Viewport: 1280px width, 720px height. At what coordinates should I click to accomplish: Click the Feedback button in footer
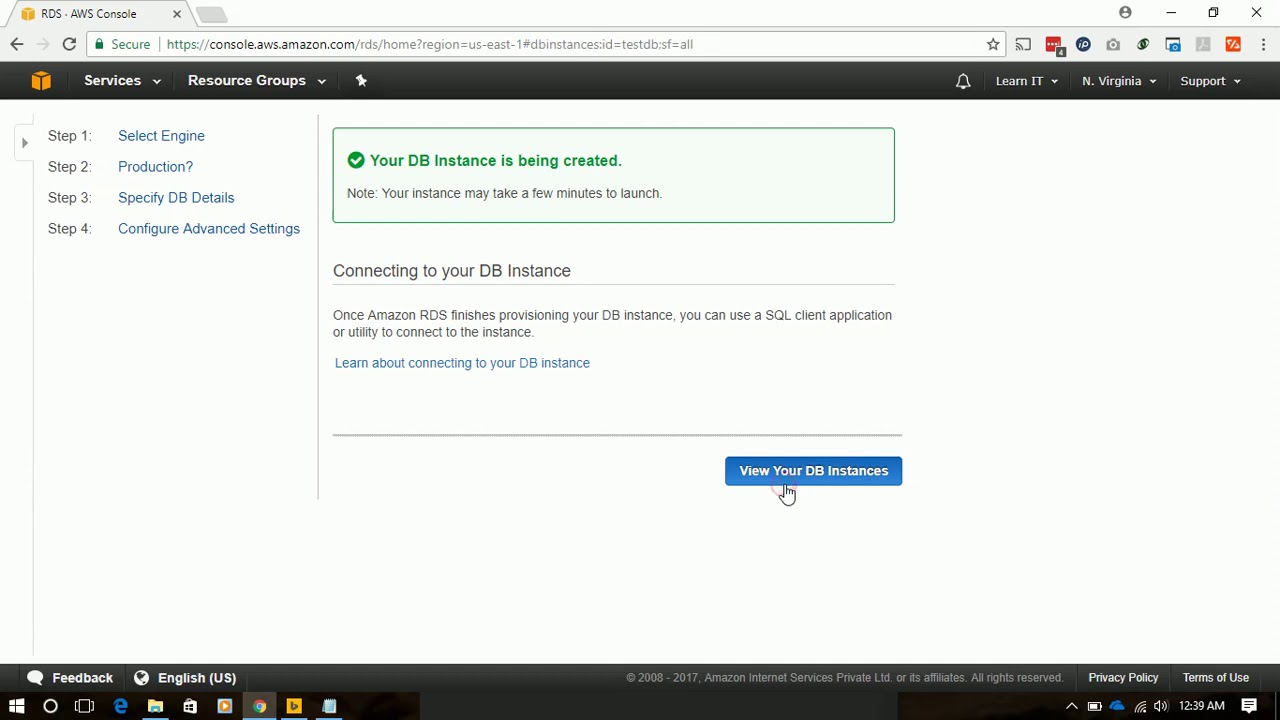(x=70, y=678)
